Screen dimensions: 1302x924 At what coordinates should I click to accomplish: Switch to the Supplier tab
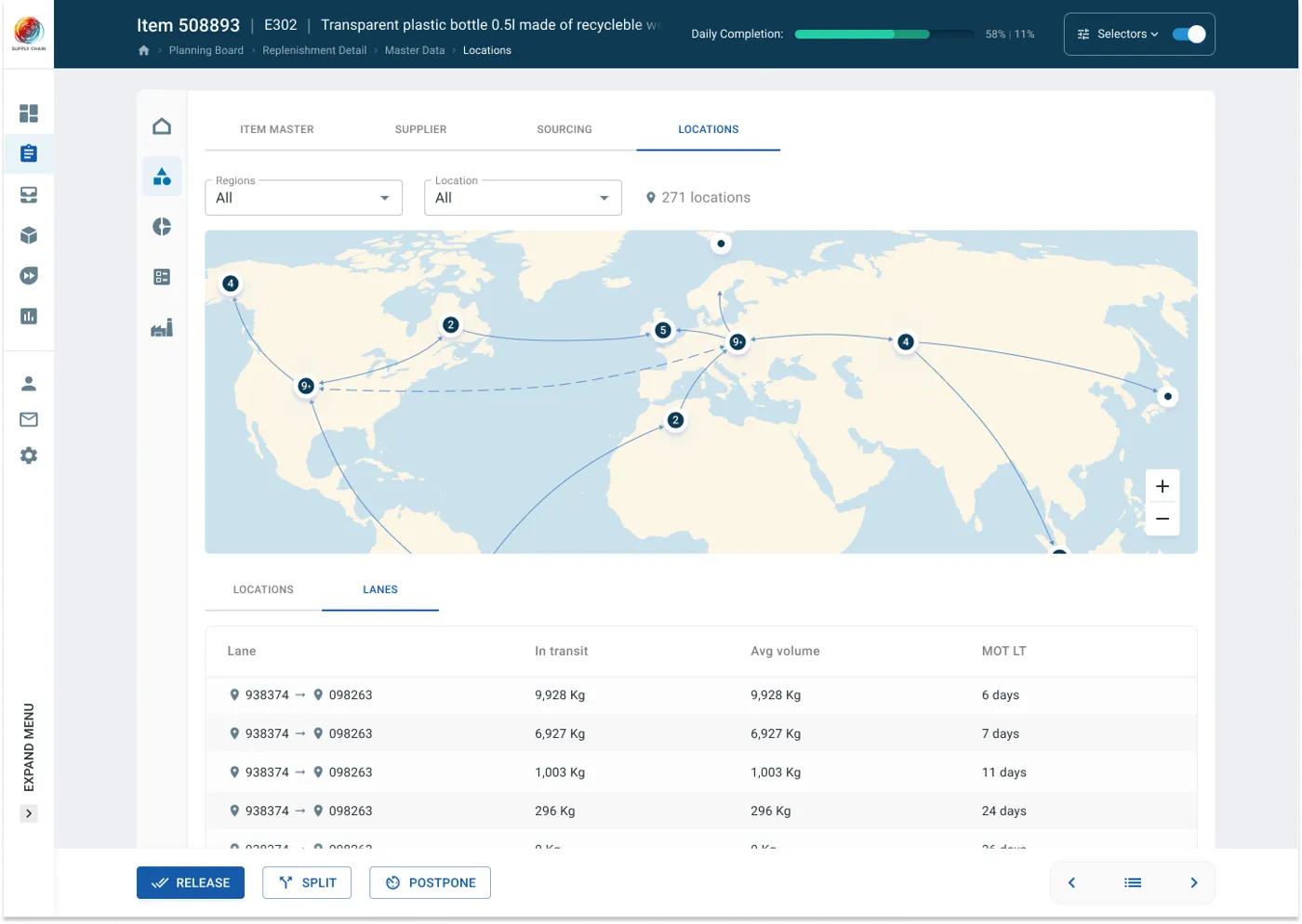(x=420, y=129)
